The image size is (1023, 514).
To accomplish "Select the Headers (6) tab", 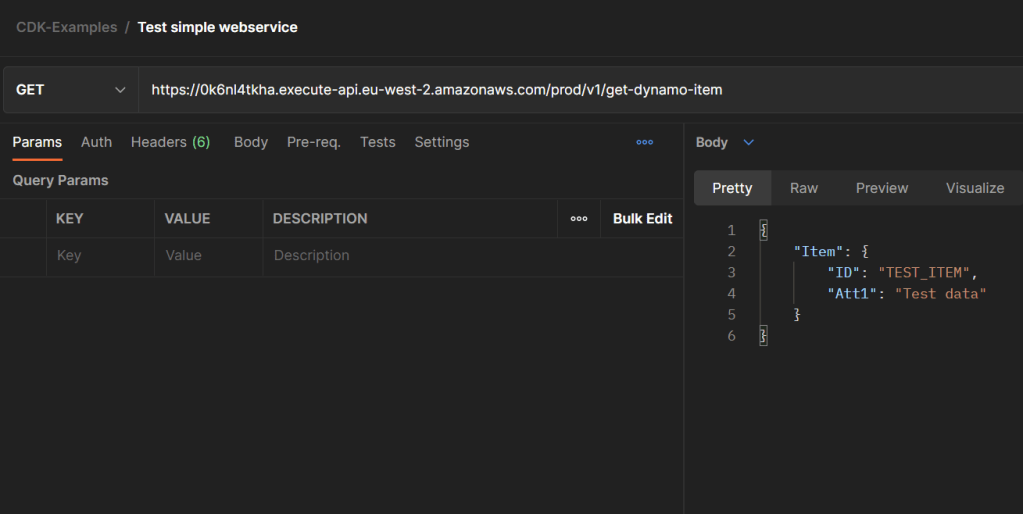I will click(x=170, y=142).
